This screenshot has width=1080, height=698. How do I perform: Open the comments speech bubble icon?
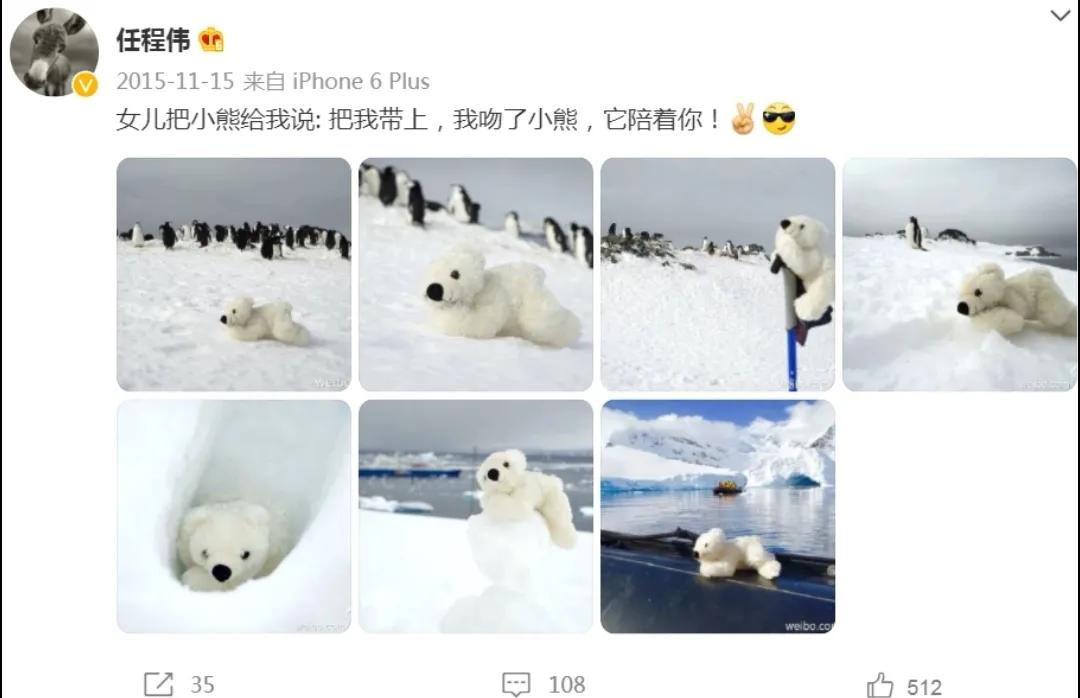[516, 684]
